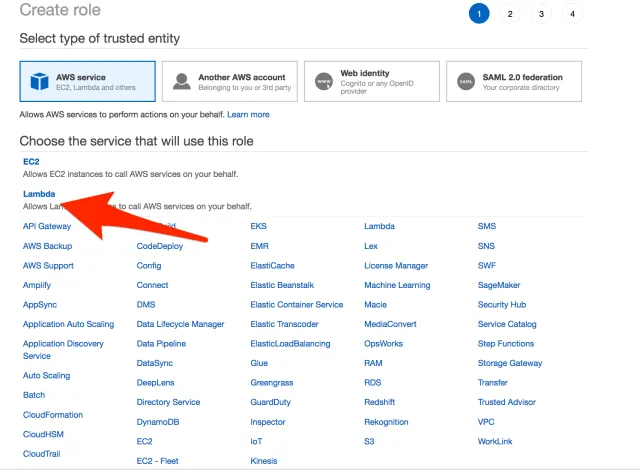Select Connect service
This screenshot has width=640, height=471.
[152, 285]
